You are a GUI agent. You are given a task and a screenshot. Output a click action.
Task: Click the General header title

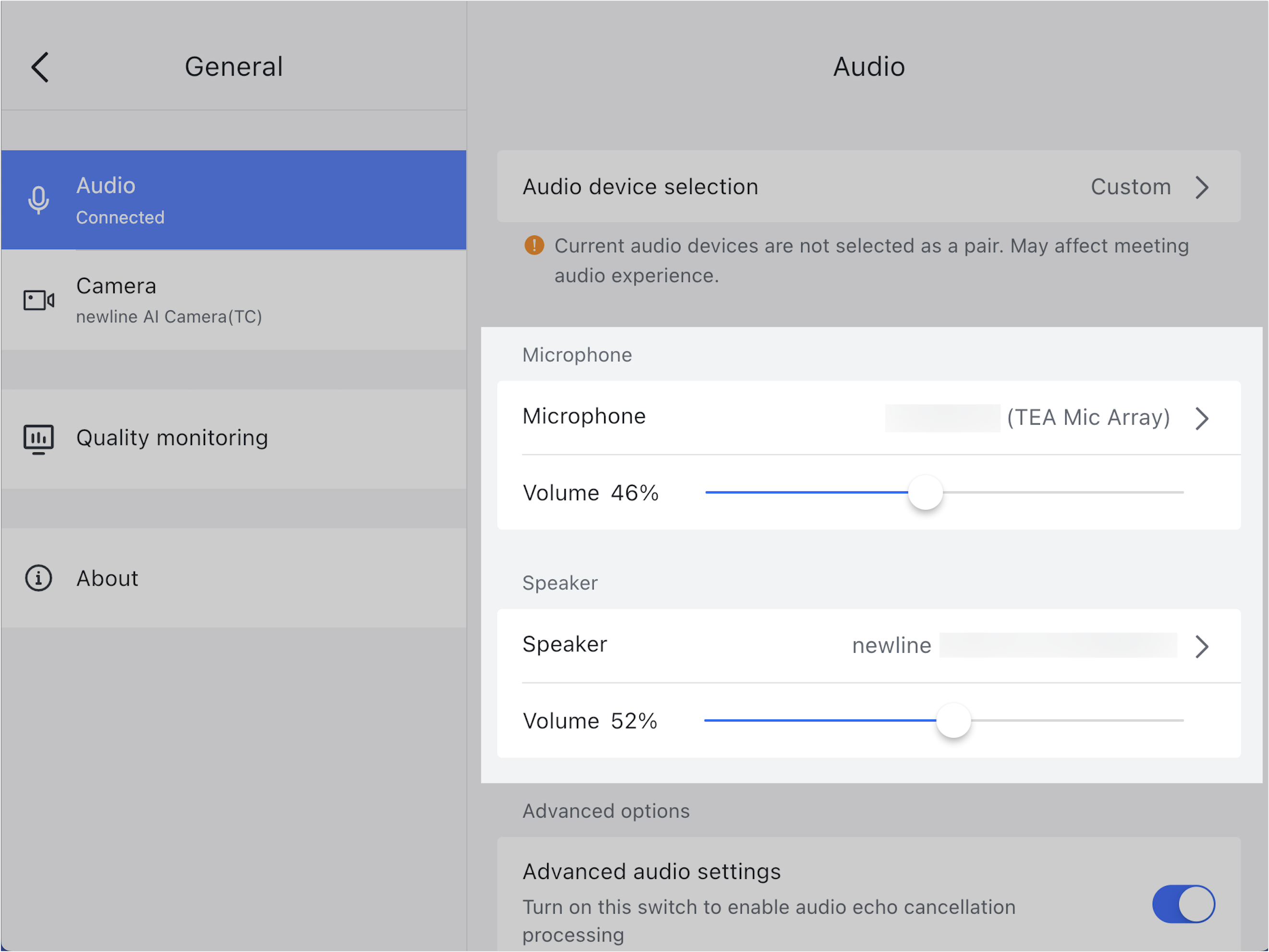click(233, 67)
